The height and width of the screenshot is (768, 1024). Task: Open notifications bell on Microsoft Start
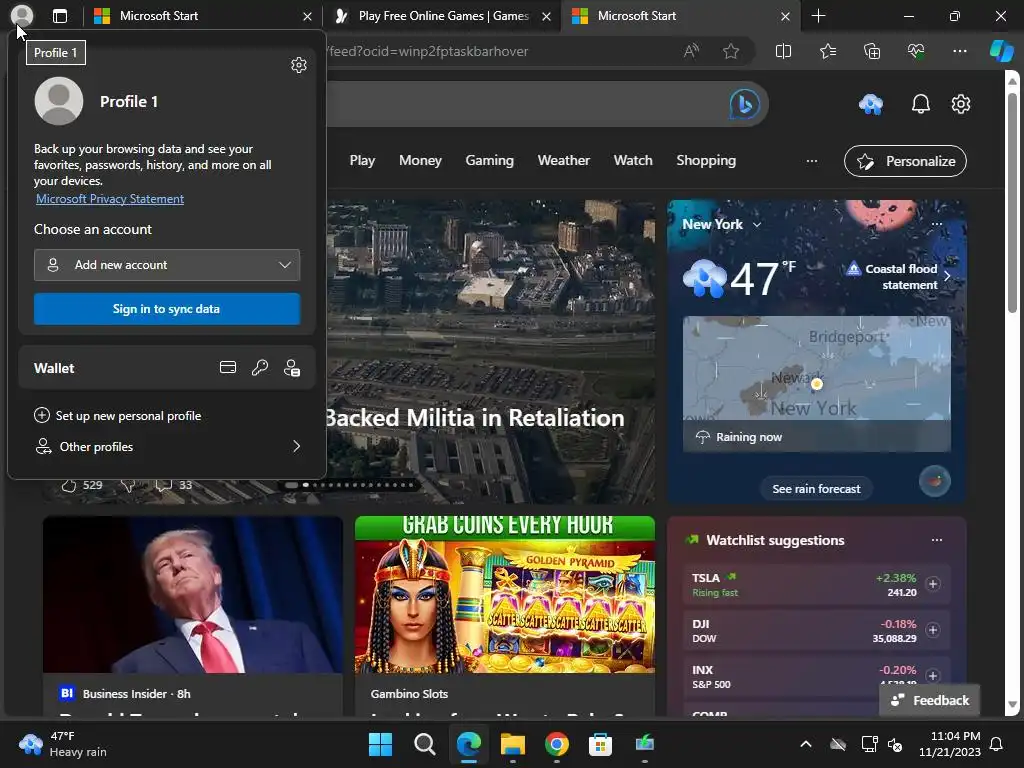[x=921, y=104]
